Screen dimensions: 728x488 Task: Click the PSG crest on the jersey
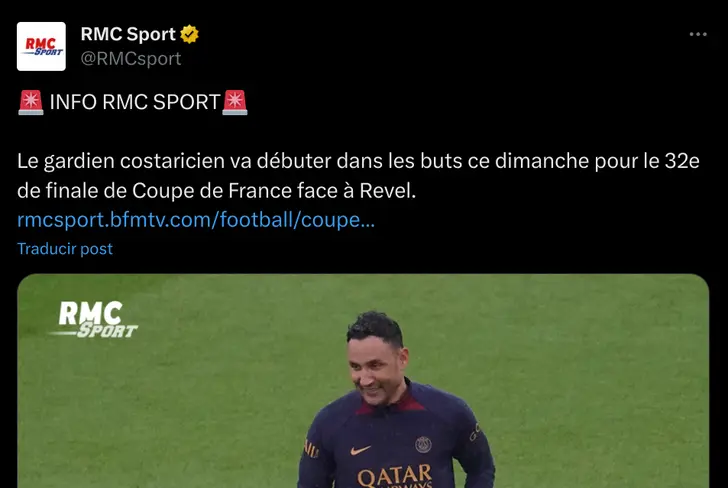coord(423,444)
